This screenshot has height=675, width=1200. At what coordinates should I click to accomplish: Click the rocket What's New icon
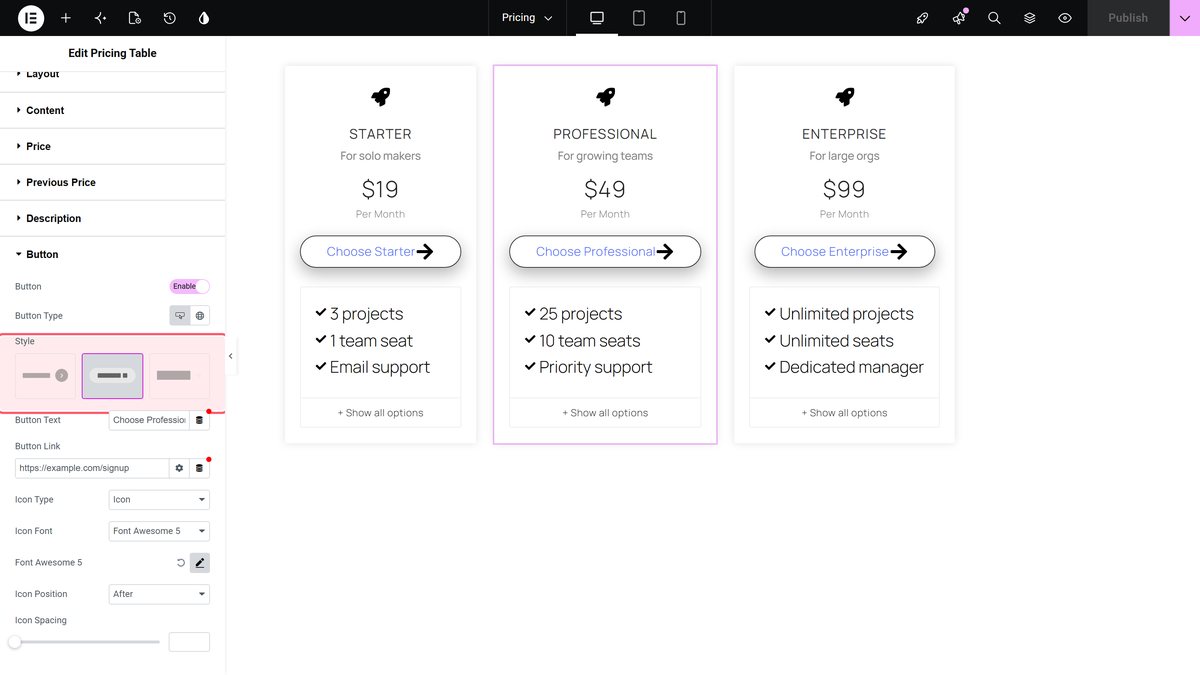[x=923, y=18]
